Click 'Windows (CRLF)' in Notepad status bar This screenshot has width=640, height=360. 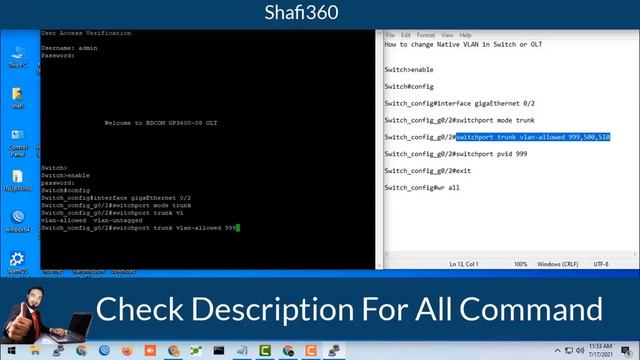click(558, 264)
